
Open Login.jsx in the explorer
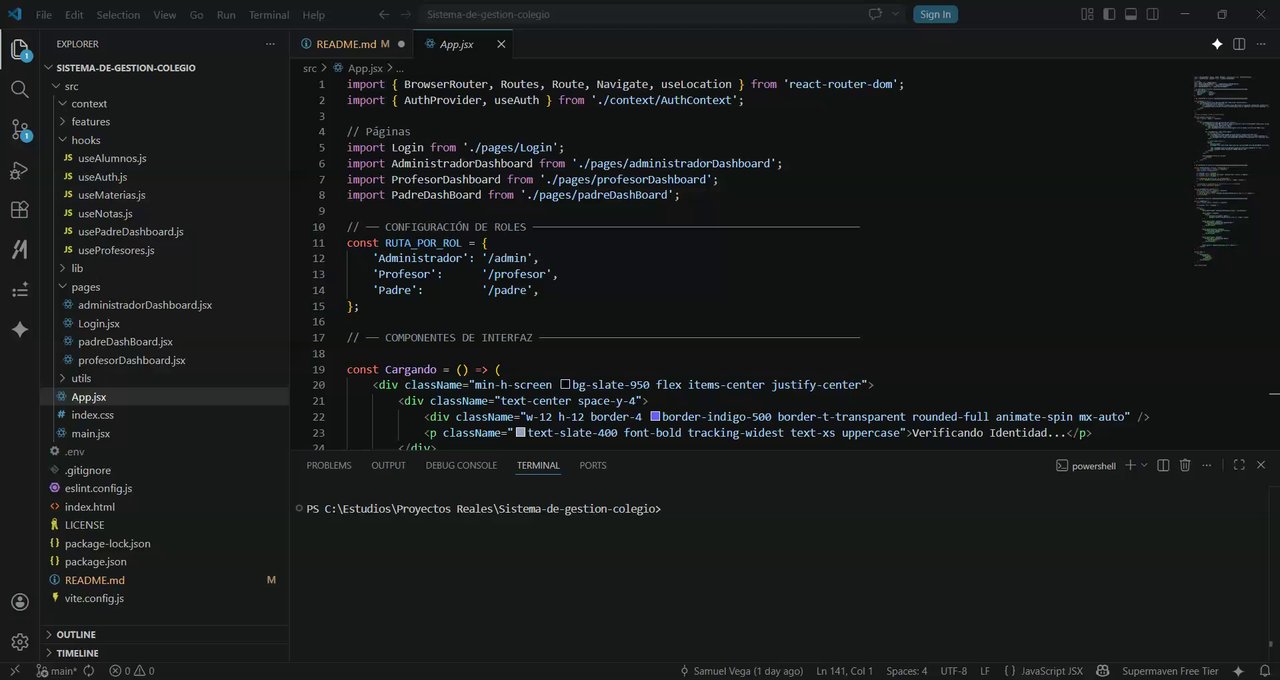(98, 323)
